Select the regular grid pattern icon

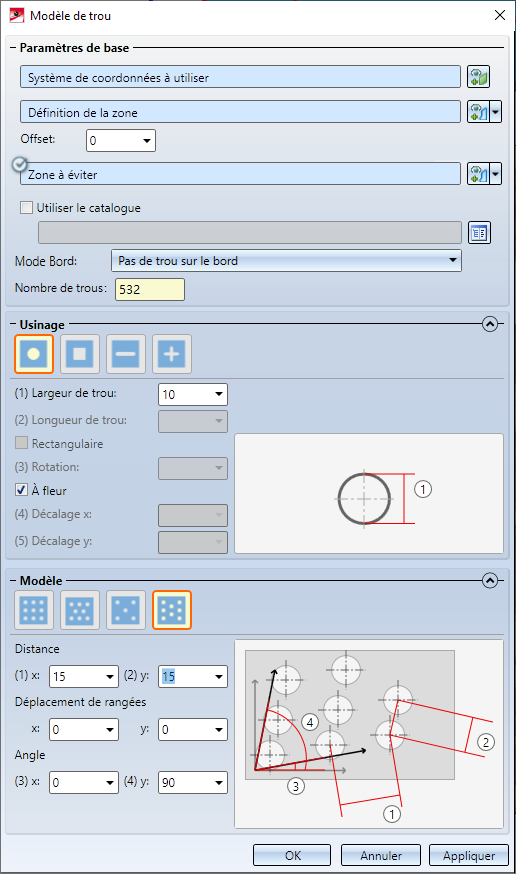point(33,610)
